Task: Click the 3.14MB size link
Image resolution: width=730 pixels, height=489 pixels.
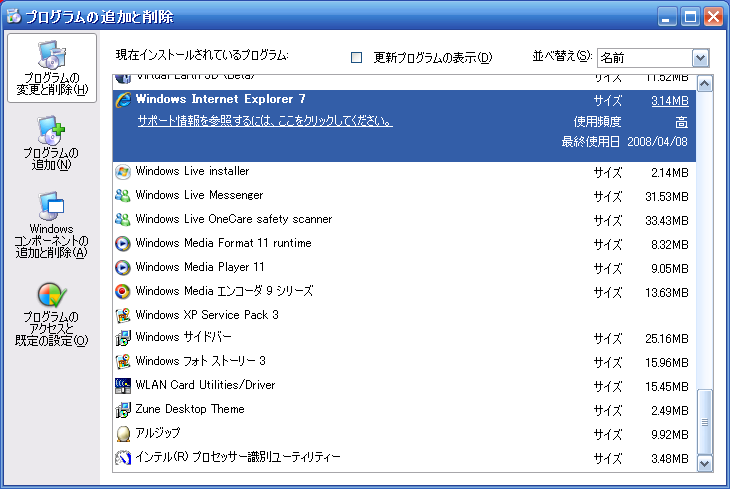Action: (x=669, y=101)
